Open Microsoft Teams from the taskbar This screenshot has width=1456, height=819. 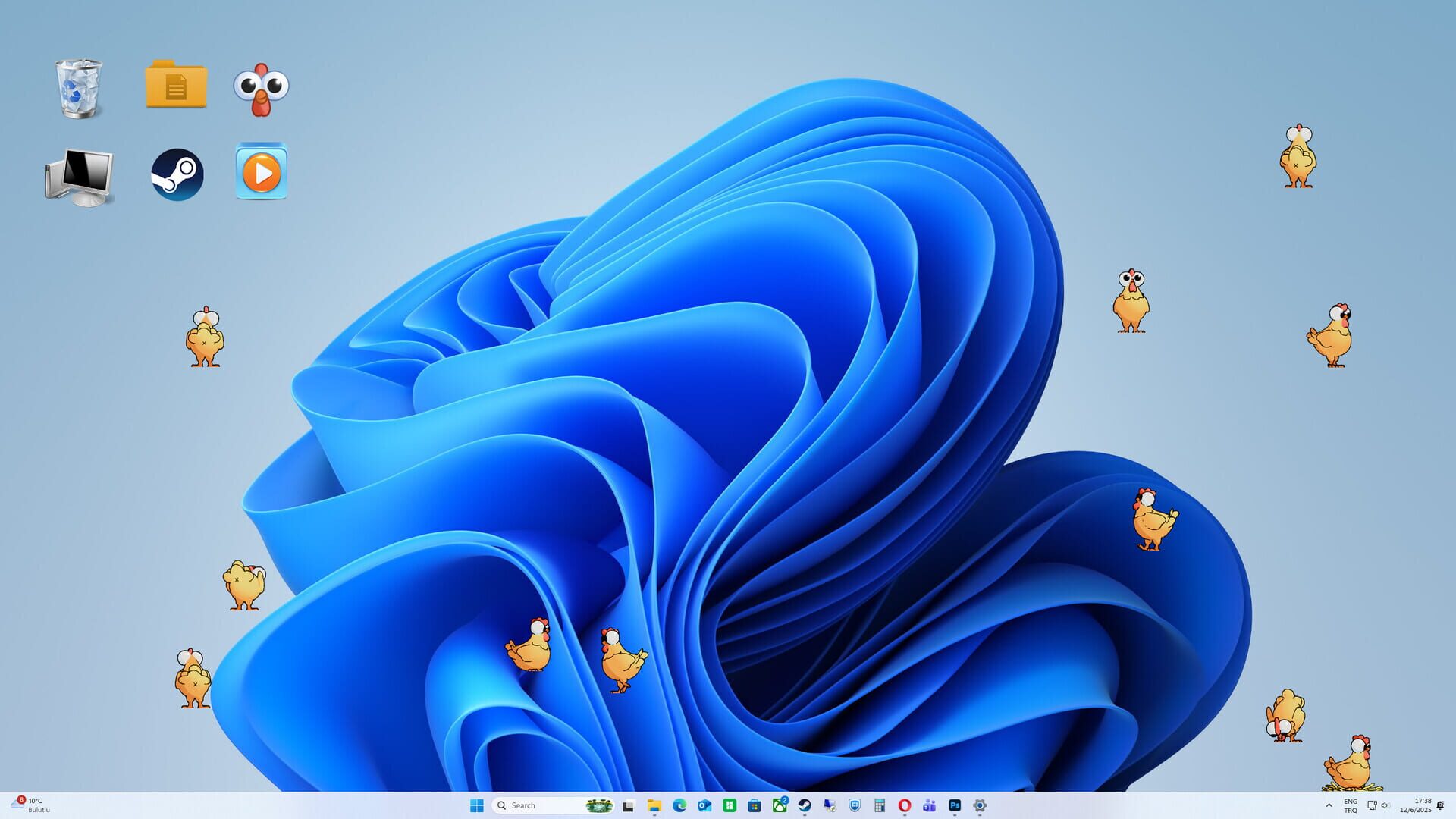[x=930, y=805]
